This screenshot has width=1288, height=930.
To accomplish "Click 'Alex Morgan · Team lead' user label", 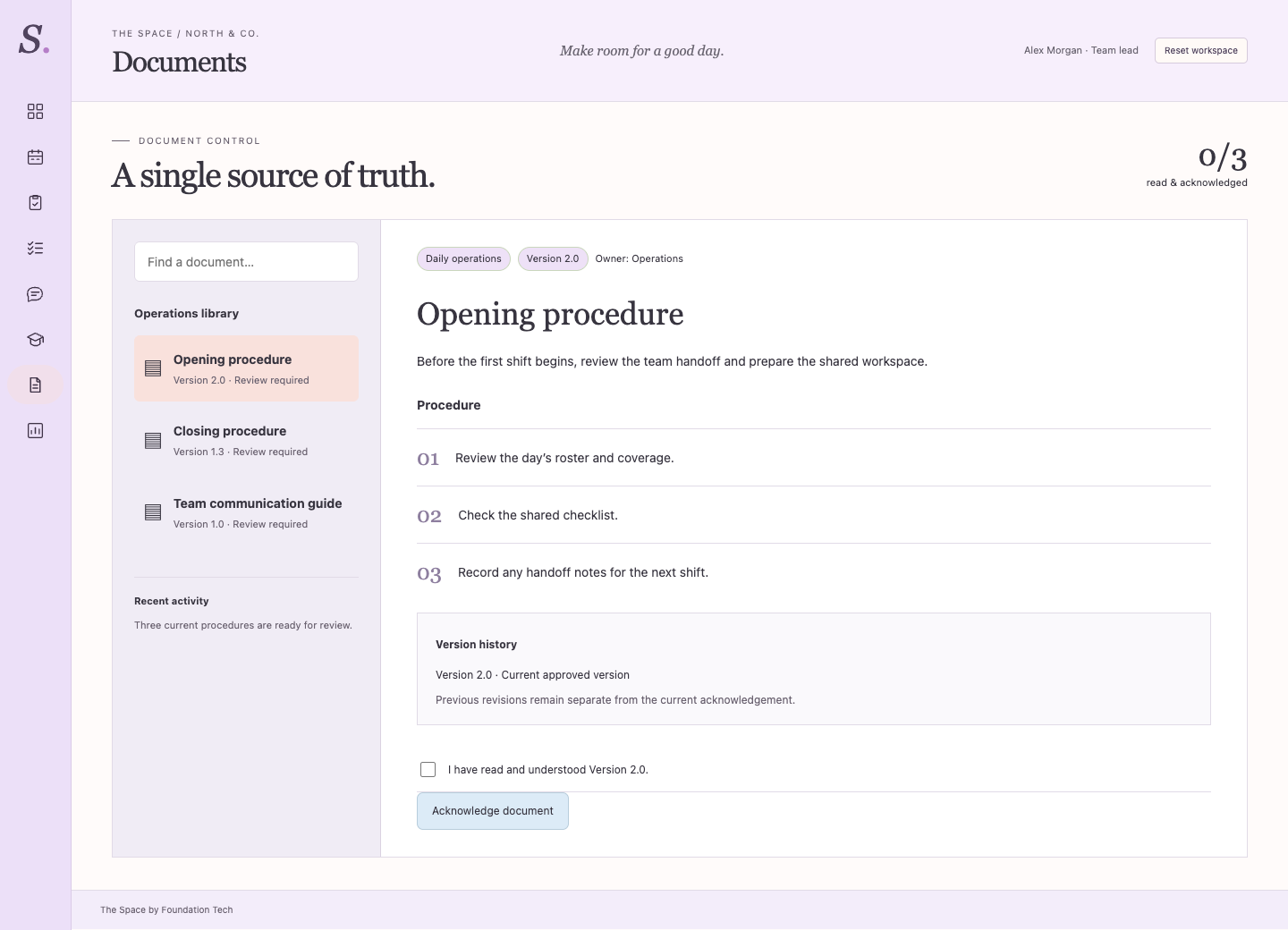I will 1081,51.
